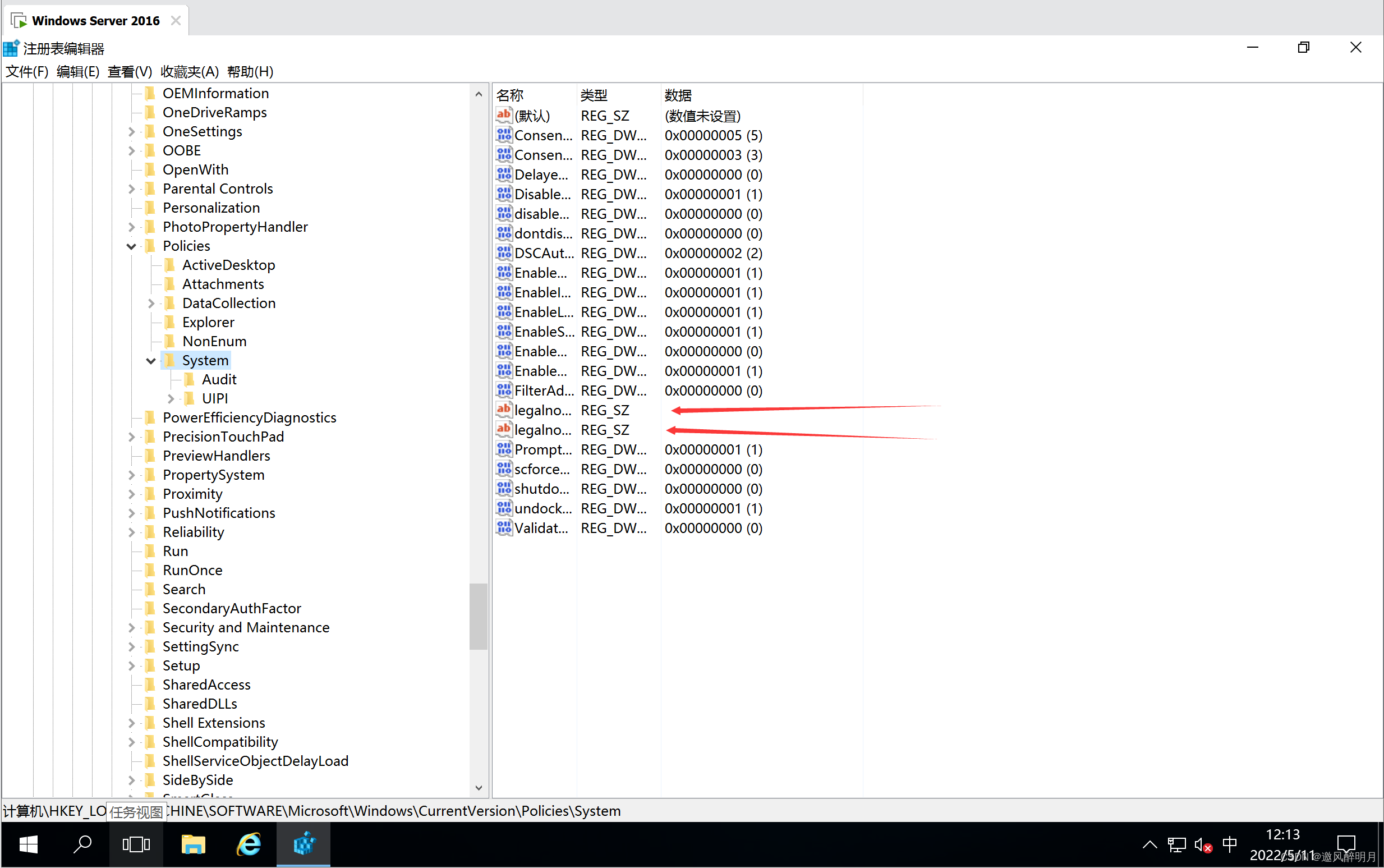Select the Prompt... DWORD value icon
Viewport: 1384px width, 868px height.
503,449
